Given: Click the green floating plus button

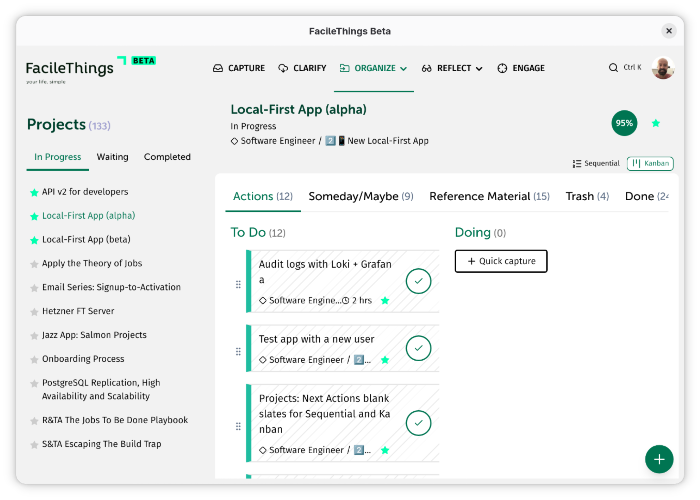Looking at the screenshot, I should [x=659, y=459].
